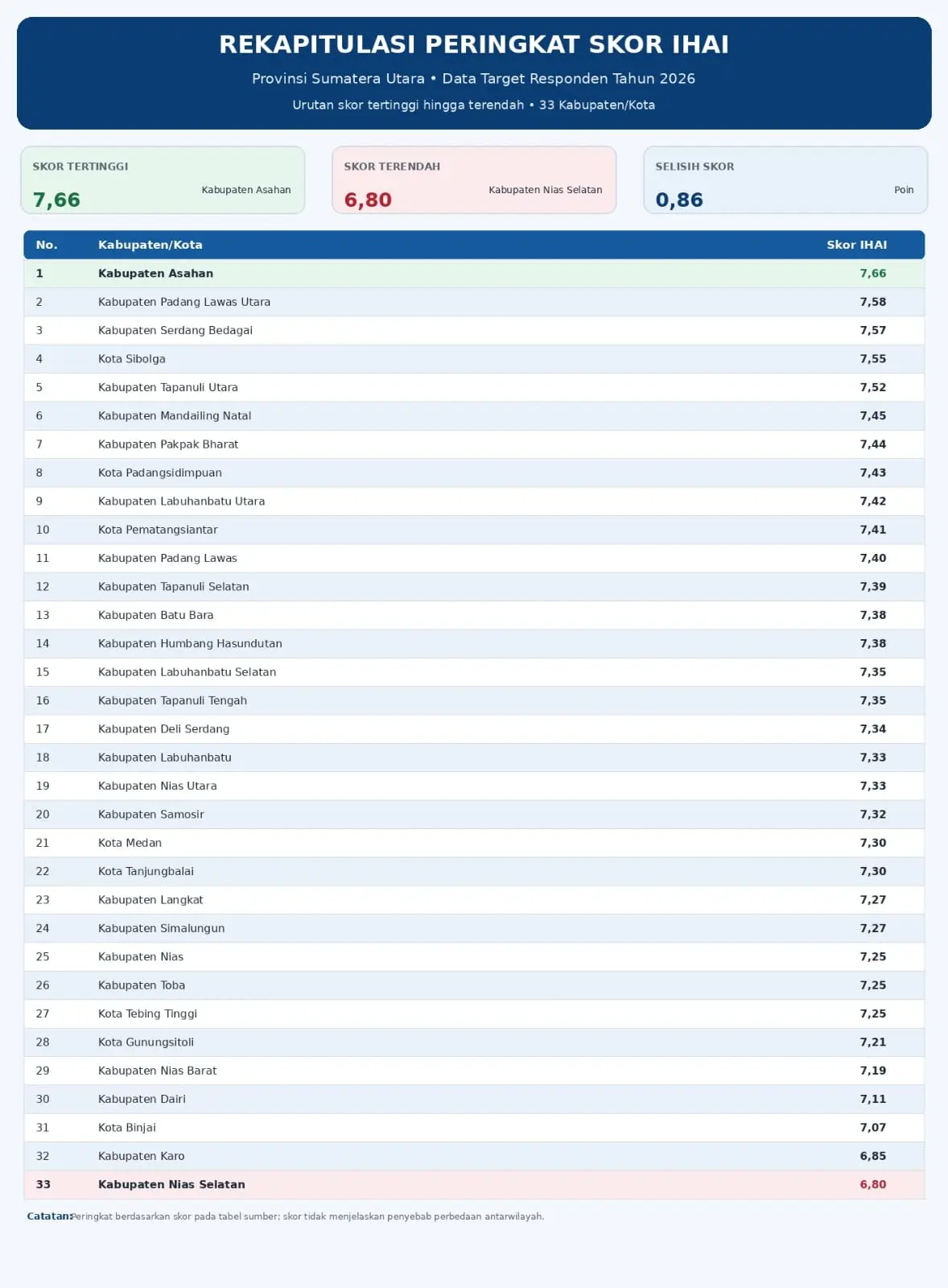Select the score 7,42 for Labuhanbatu Utara

(x=872, y=501)
